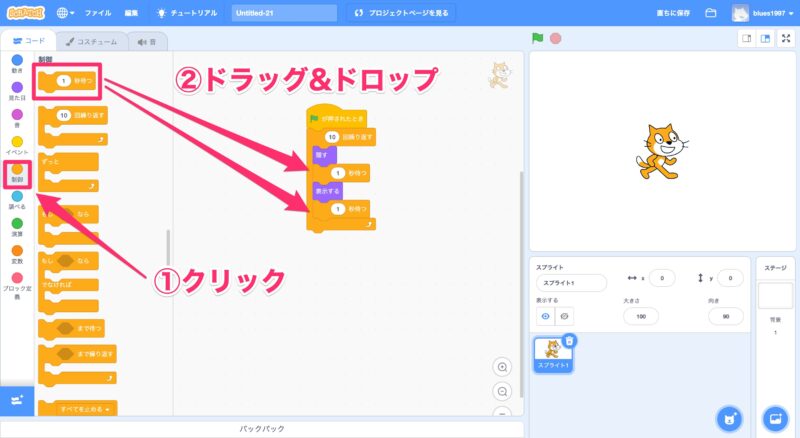
Task: Select the 制御 orange category circle
Action: 17,170
